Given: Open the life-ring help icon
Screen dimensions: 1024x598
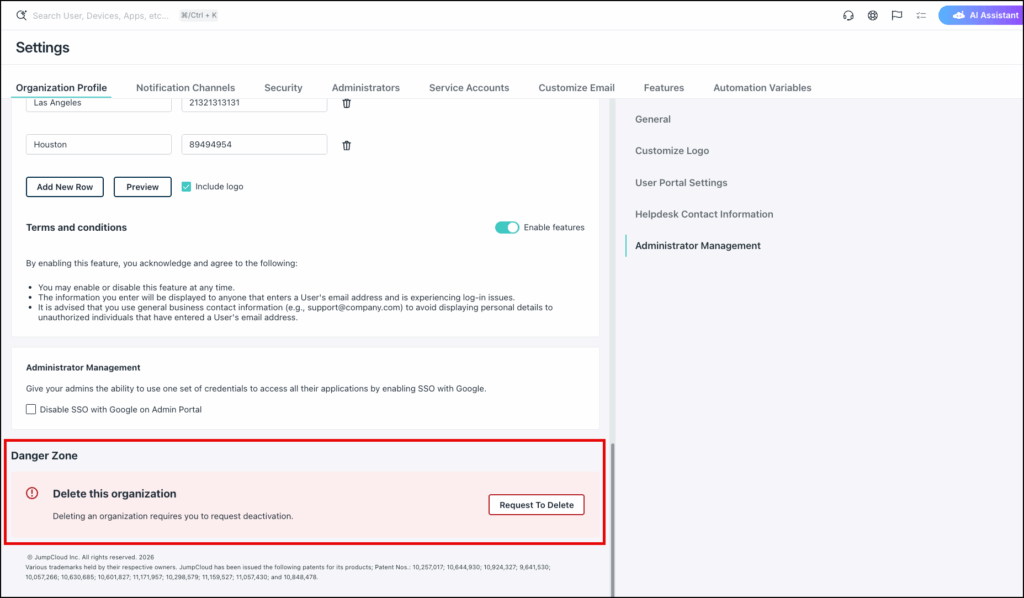Looking at the screenshot, I should (x=873, y=16).
